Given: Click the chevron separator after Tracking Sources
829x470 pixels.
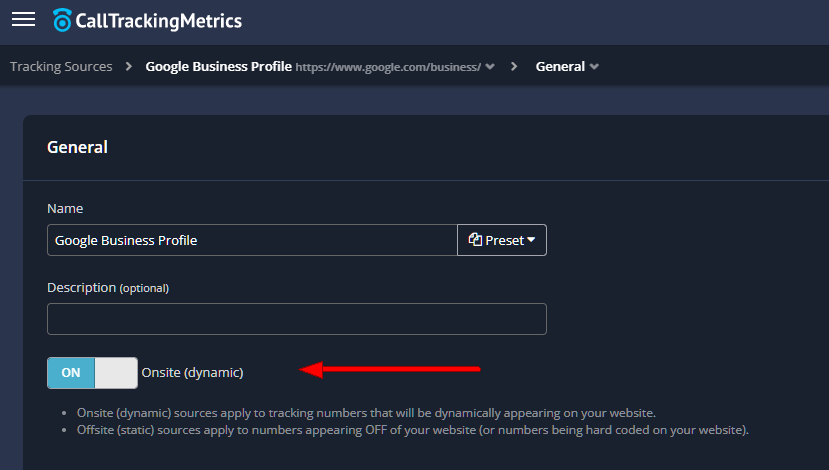Looking at the screenshot, I should click(129, 67).
